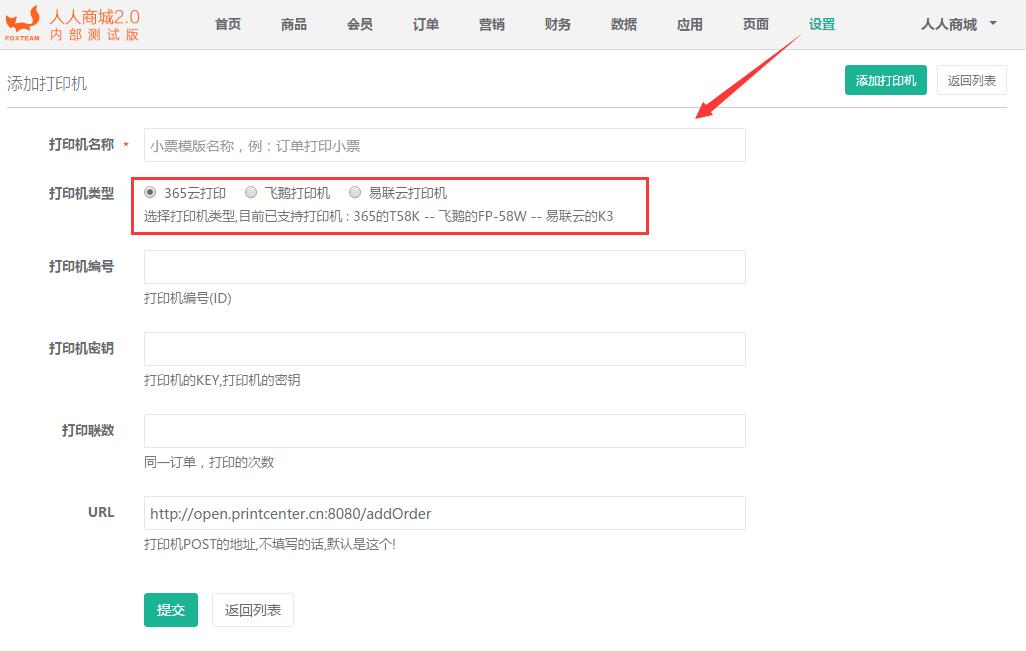Open the 数据 menu
This screenshot has height=651, width=1026.
[624, 24]
